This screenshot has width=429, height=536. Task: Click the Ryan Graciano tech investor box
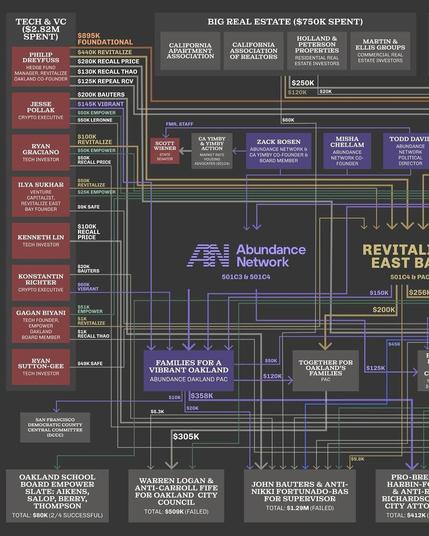[x=41, y=152]
